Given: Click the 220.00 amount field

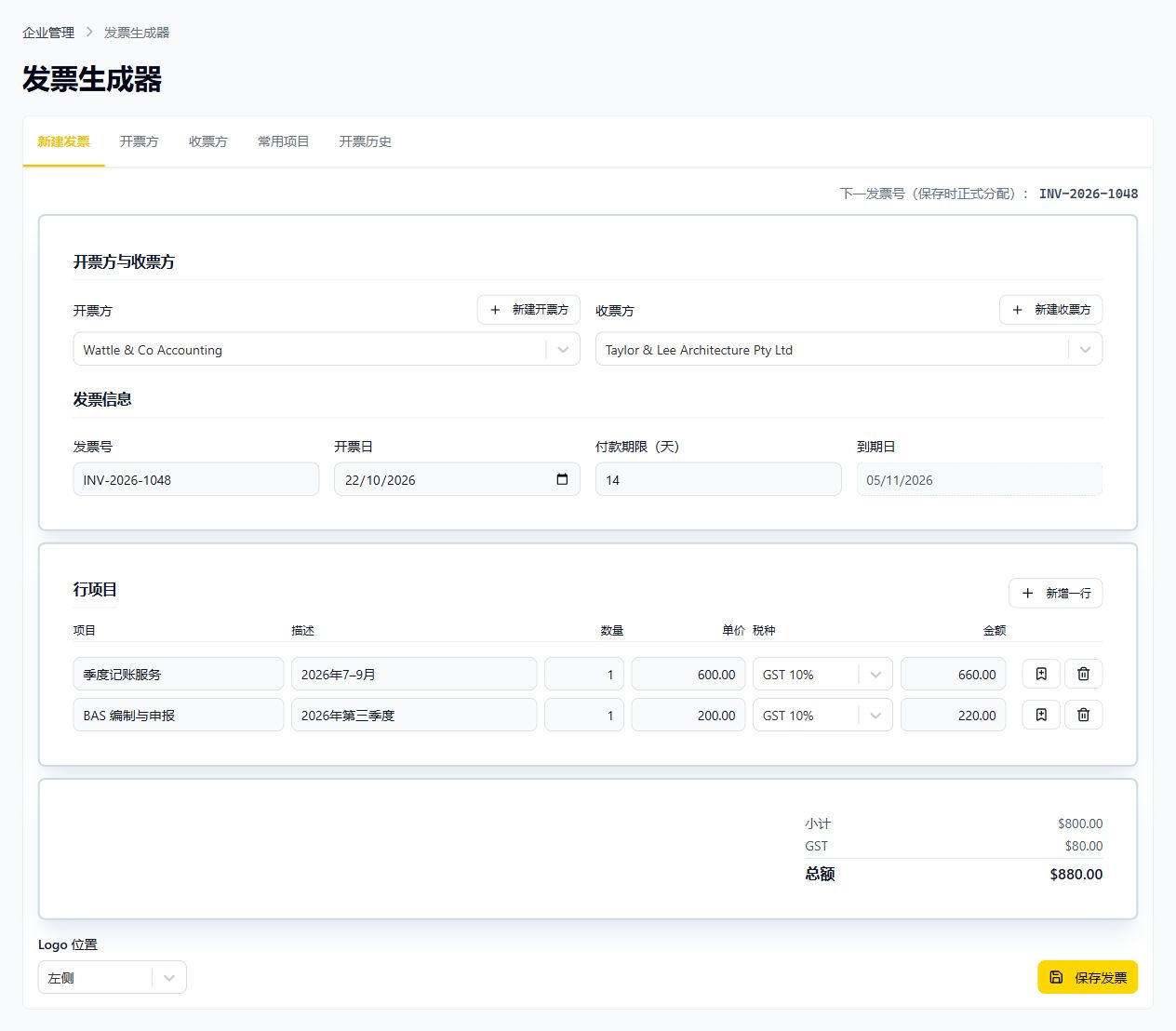Looking at the screenshot, I should pyautogui.click(x=954, y=715).
